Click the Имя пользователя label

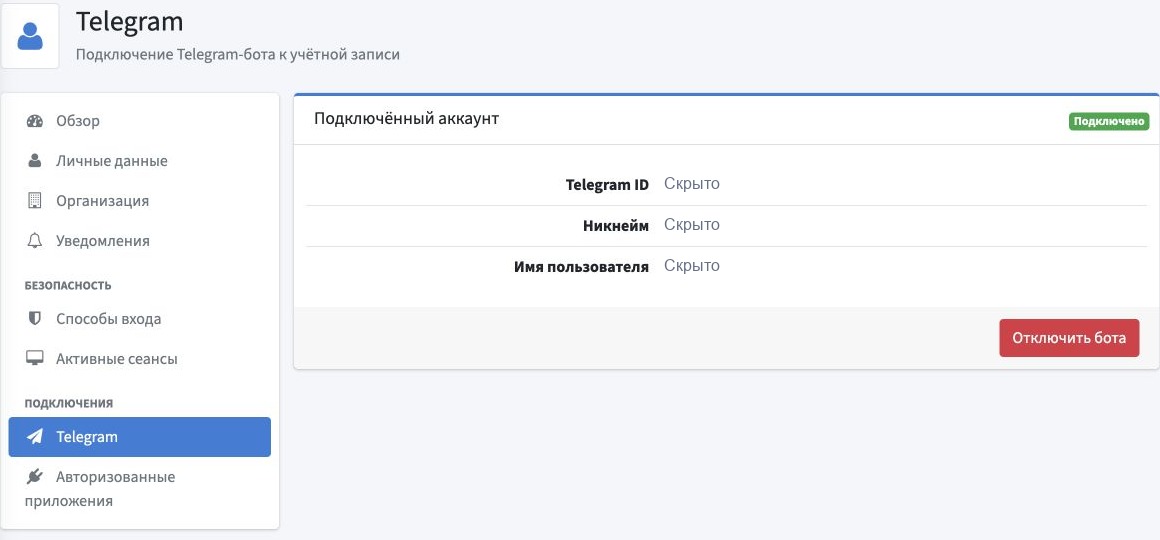click(x=581, y=267)
